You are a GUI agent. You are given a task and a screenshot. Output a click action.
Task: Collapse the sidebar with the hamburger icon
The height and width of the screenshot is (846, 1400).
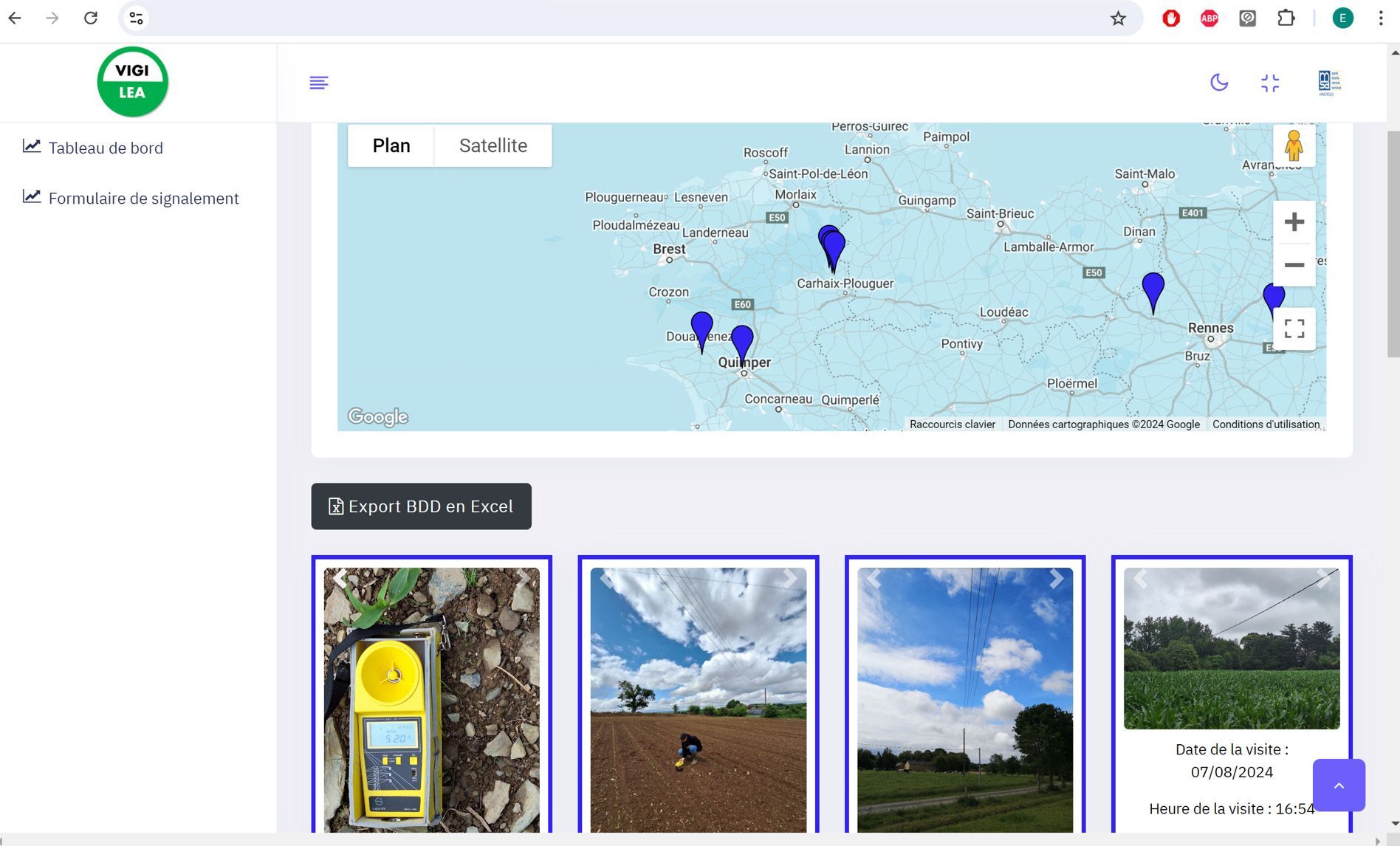[x=319, y=83]
